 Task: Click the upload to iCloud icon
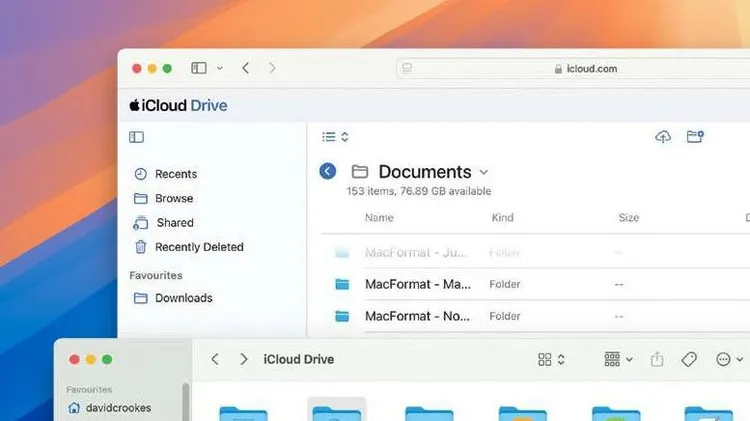click(662, 137)
